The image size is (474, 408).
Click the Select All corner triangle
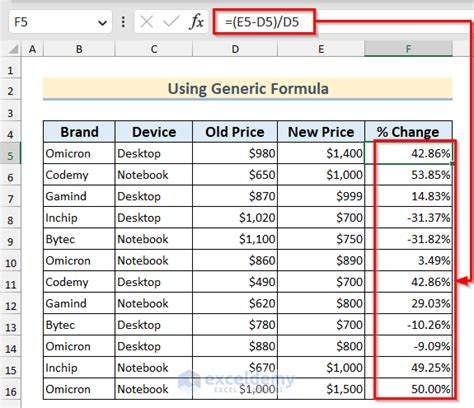click(x=13, y=49)
